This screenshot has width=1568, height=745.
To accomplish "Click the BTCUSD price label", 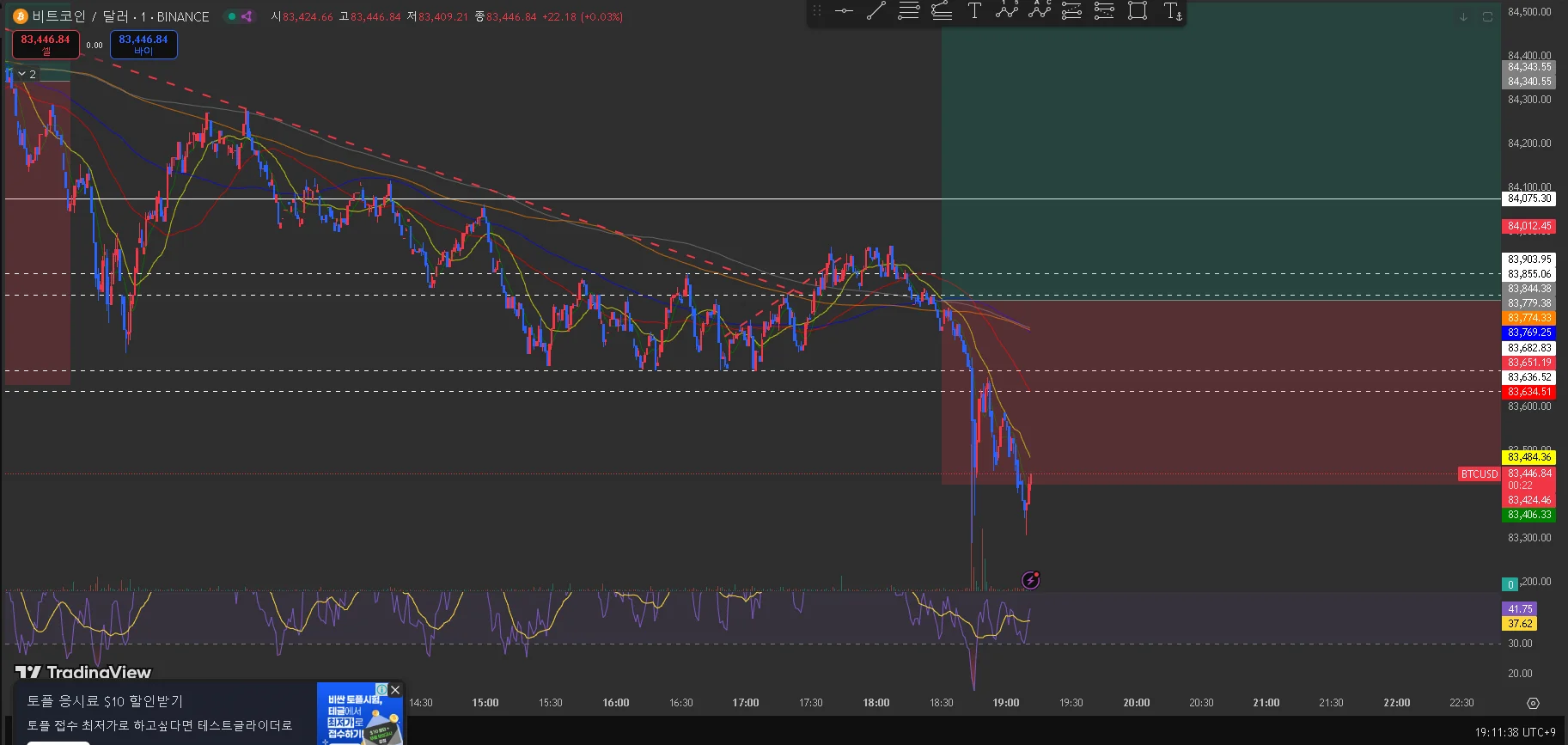I will click(x=1480, y=474).
